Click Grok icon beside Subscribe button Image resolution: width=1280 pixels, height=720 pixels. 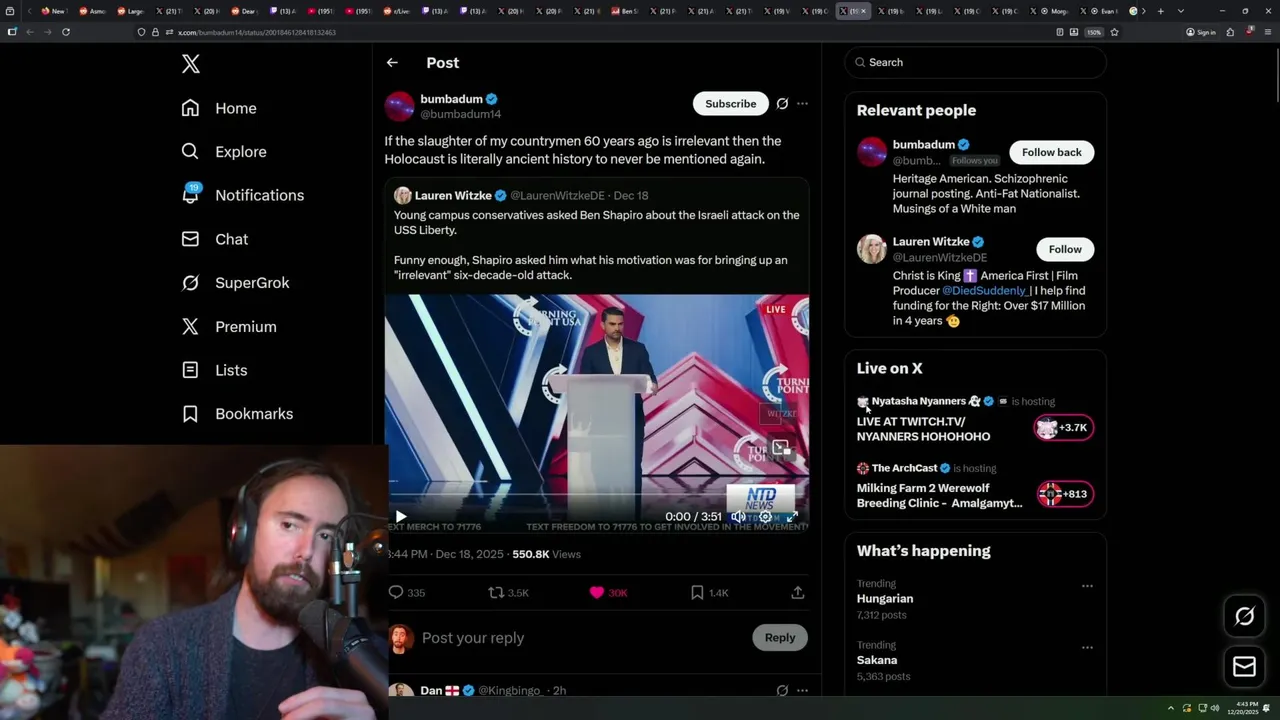pyautogui.click(x=782, y=104)
